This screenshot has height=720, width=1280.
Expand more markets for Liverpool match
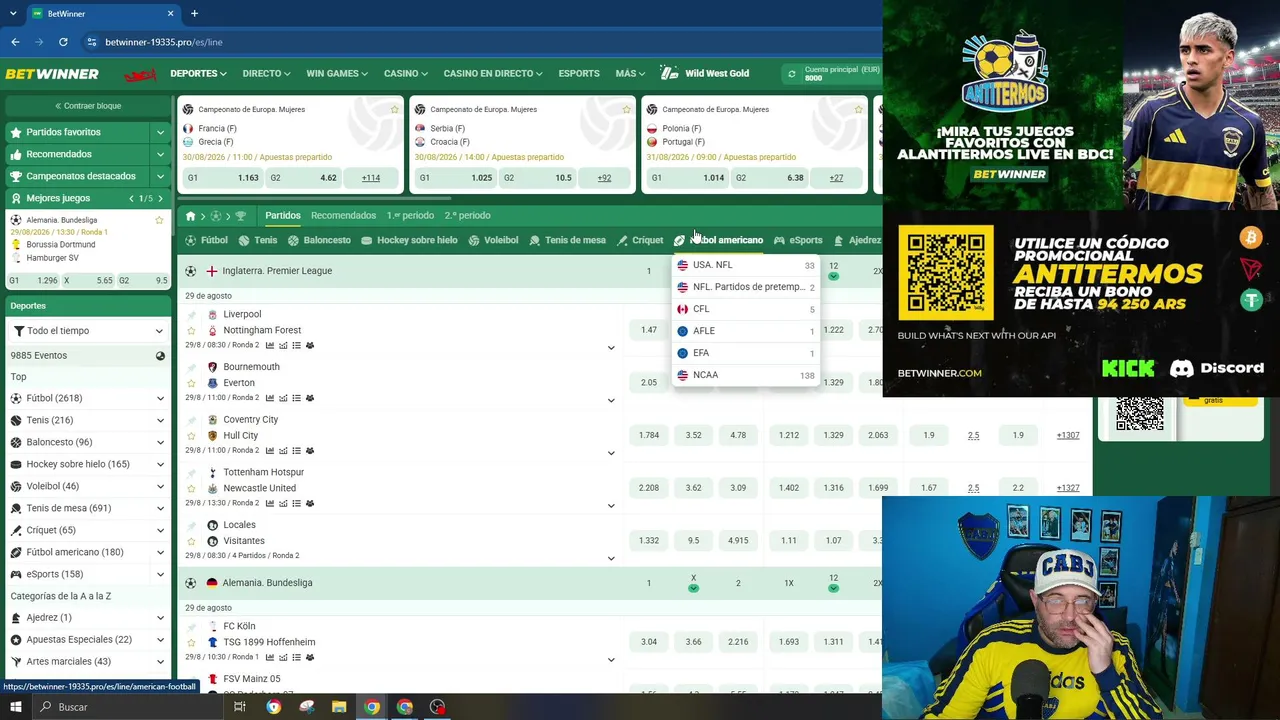click(611, 348)
